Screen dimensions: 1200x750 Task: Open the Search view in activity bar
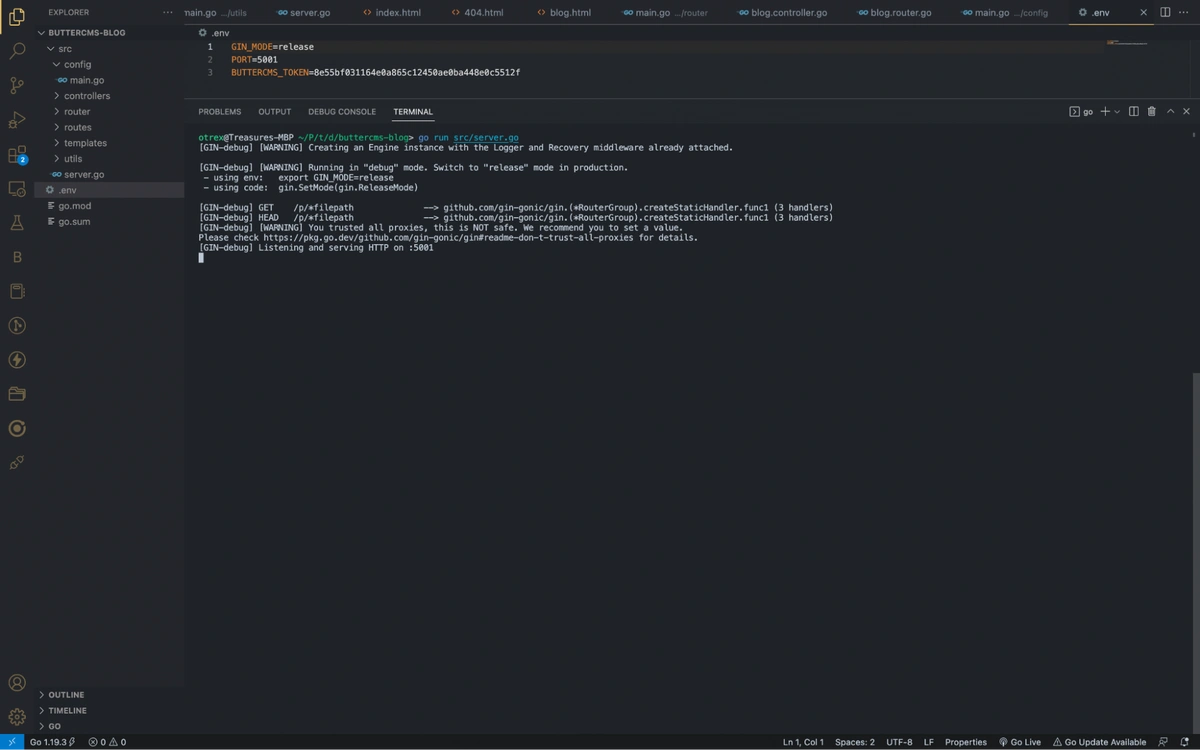coord(16,50)
